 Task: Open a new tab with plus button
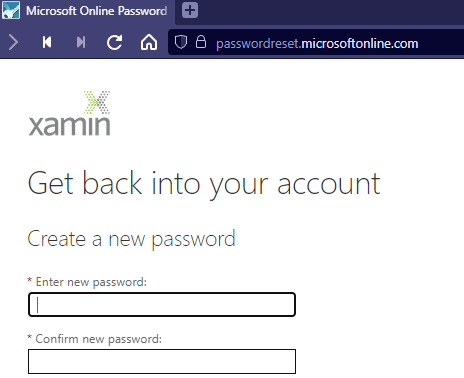[190, 10]
